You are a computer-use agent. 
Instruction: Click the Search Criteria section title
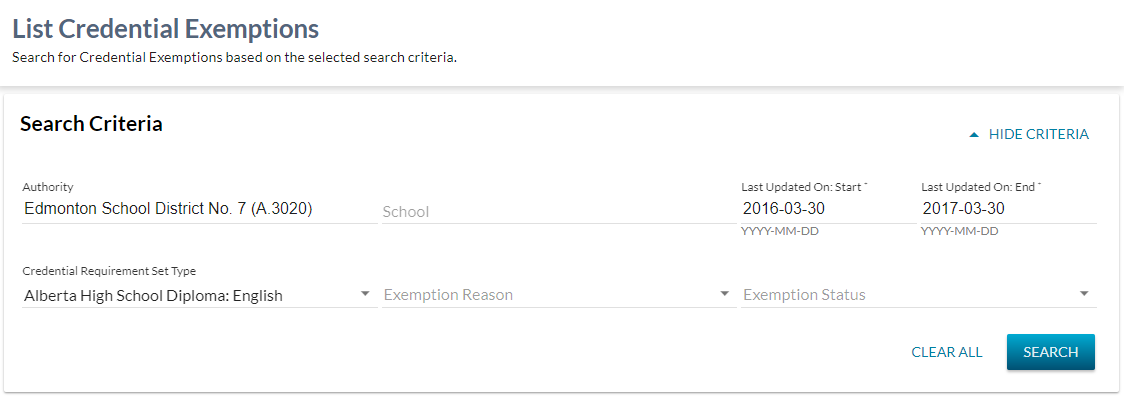(x=91, y=124)
